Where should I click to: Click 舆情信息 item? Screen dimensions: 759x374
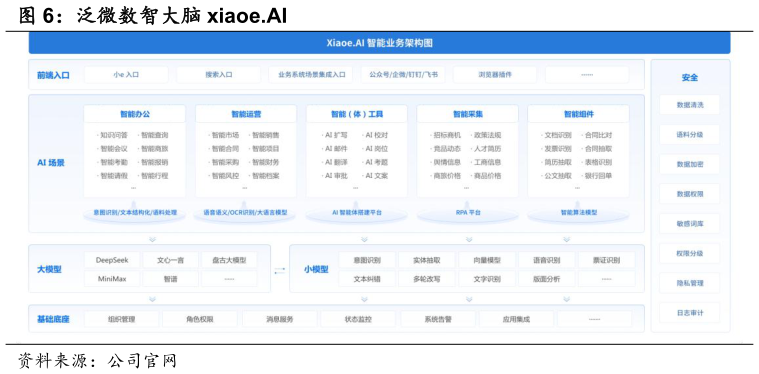coord(447,162)
